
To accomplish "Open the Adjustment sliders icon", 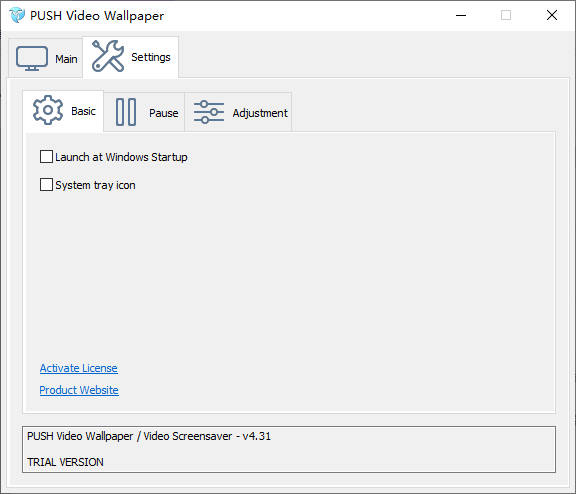I will 209,112.
